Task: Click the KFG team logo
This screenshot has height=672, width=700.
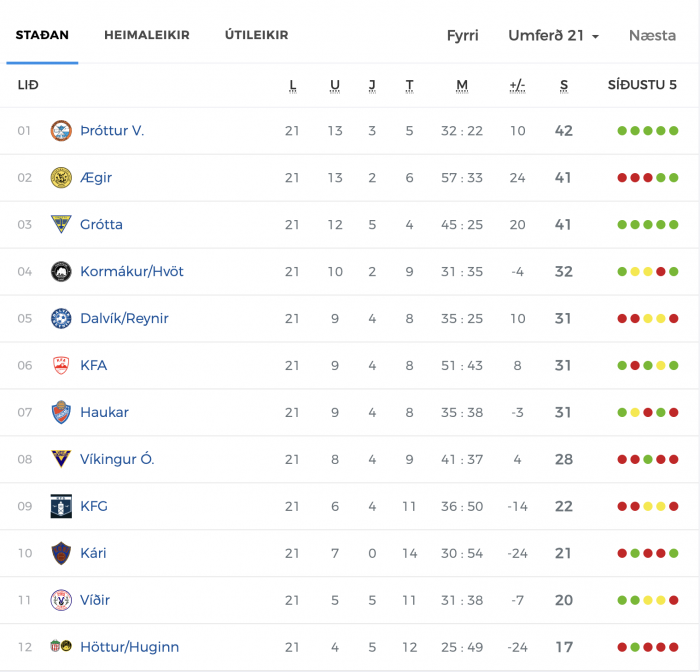Action: pyautogui.click(x=61, y=506)
